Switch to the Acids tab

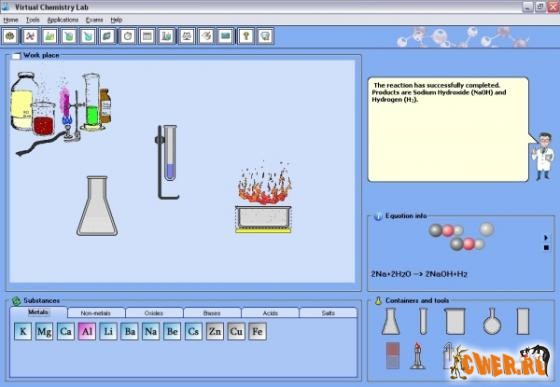pos(270,313)
